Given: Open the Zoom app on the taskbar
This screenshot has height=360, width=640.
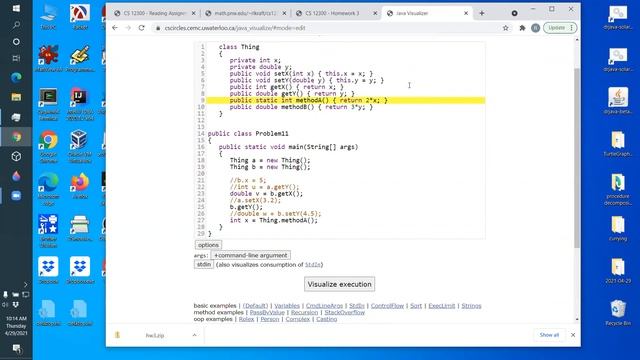Looking at the screenshot, I should (16, 196).
